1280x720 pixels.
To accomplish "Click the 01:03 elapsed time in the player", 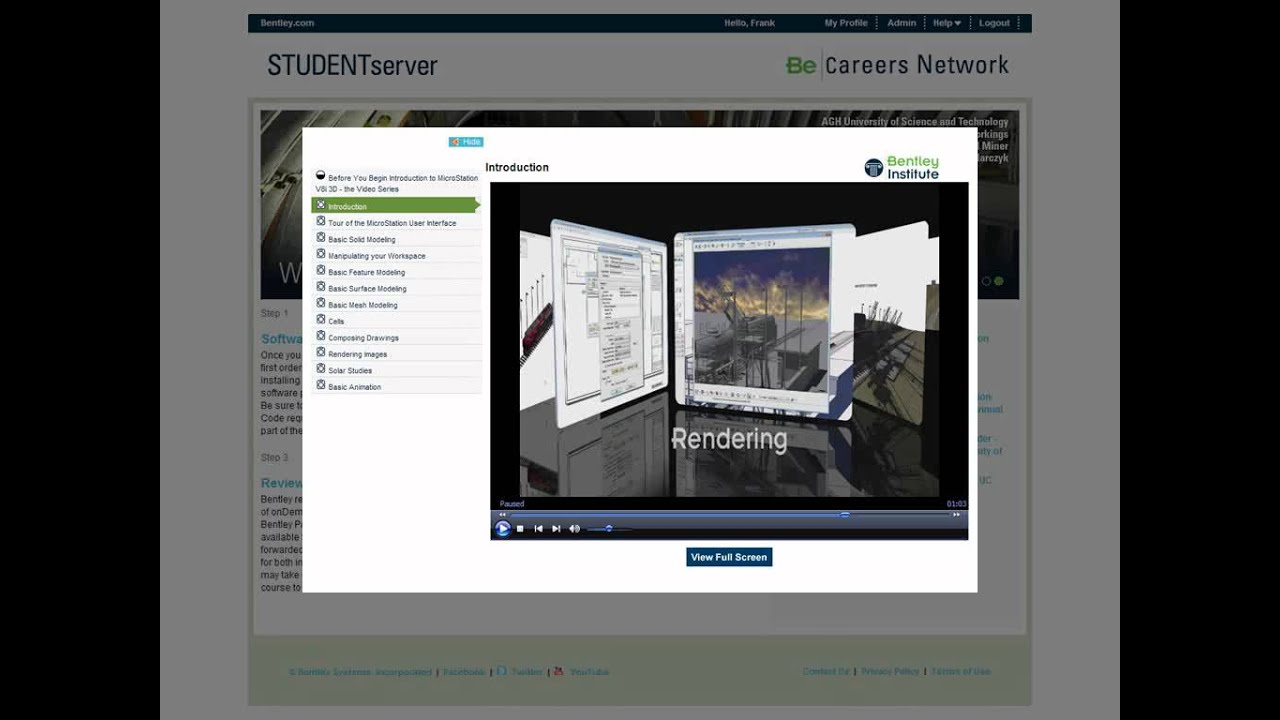I will click(956, 504).
